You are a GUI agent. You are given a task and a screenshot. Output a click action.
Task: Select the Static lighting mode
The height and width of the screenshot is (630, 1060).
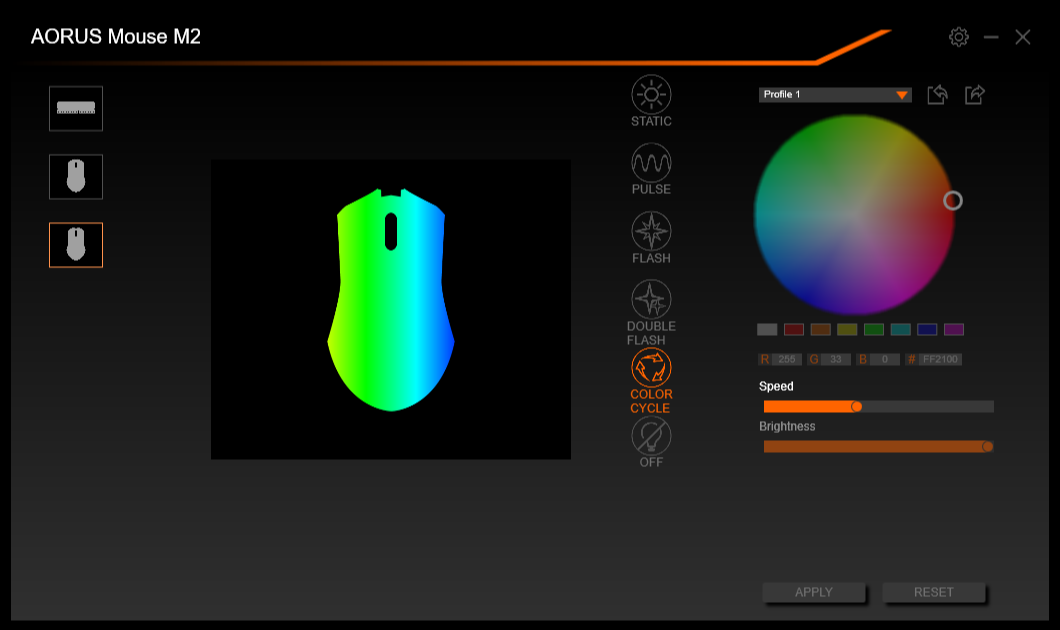pos(651,101)
